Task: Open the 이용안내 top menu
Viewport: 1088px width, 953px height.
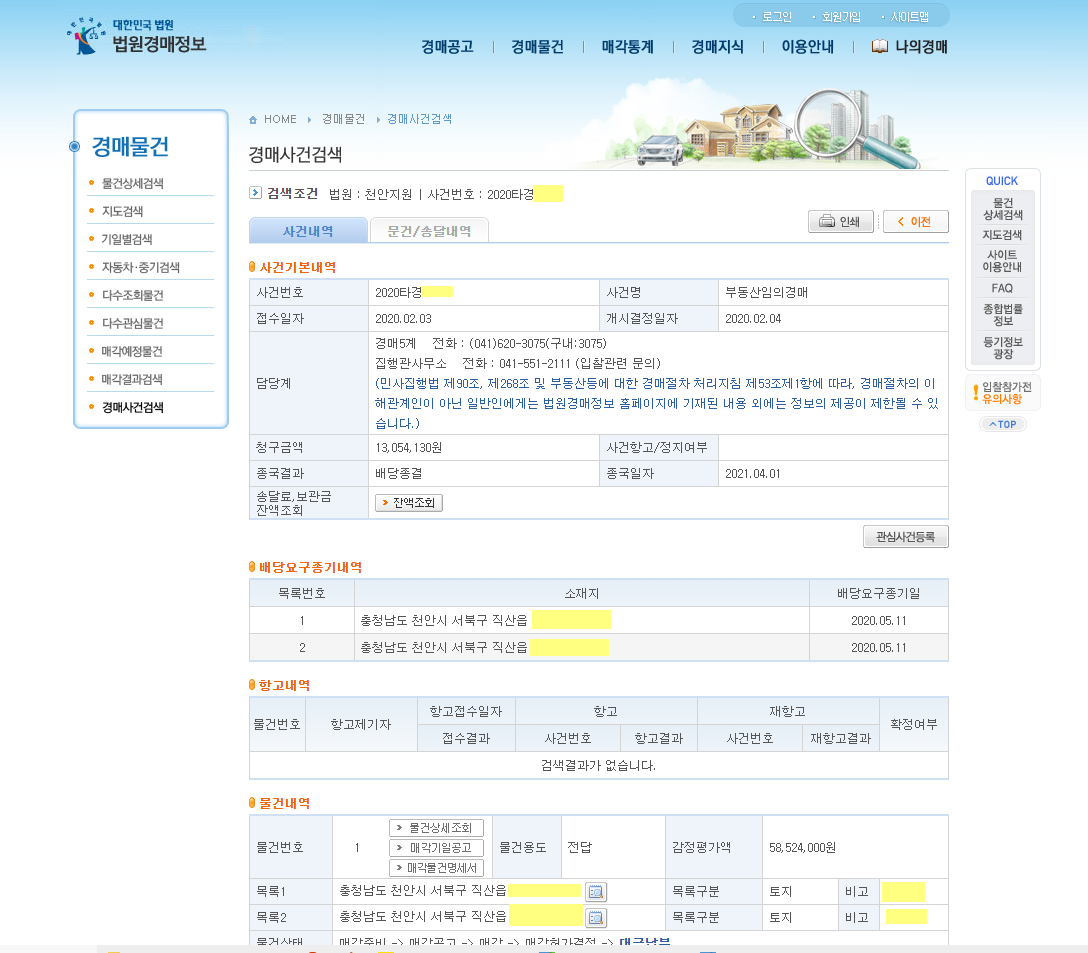Action: tap(808, 47)
